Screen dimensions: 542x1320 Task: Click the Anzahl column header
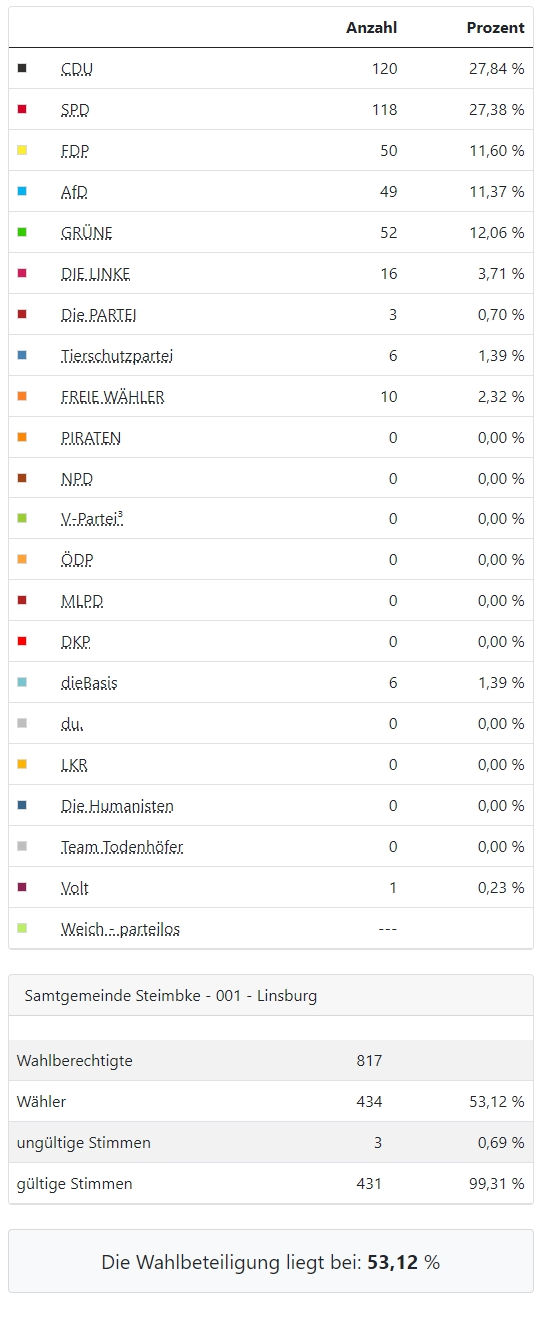[372, 28]
